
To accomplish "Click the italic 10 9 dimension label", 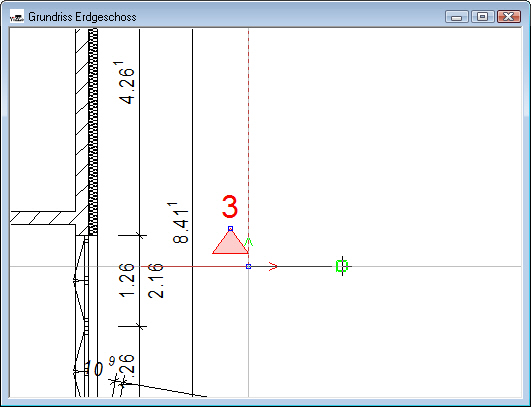I will pyautogui.click(x=99, y=366).
